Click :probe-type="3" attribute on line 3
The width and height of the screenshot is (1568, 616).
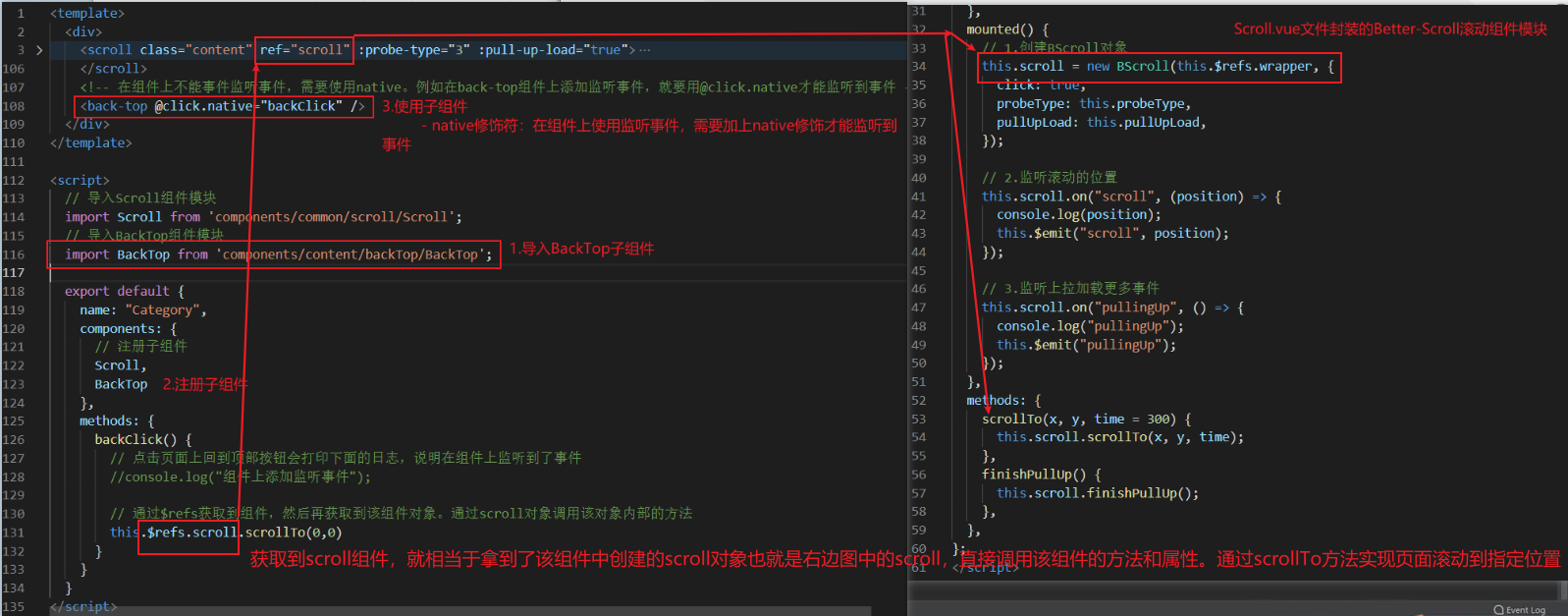tap(414, 50)
